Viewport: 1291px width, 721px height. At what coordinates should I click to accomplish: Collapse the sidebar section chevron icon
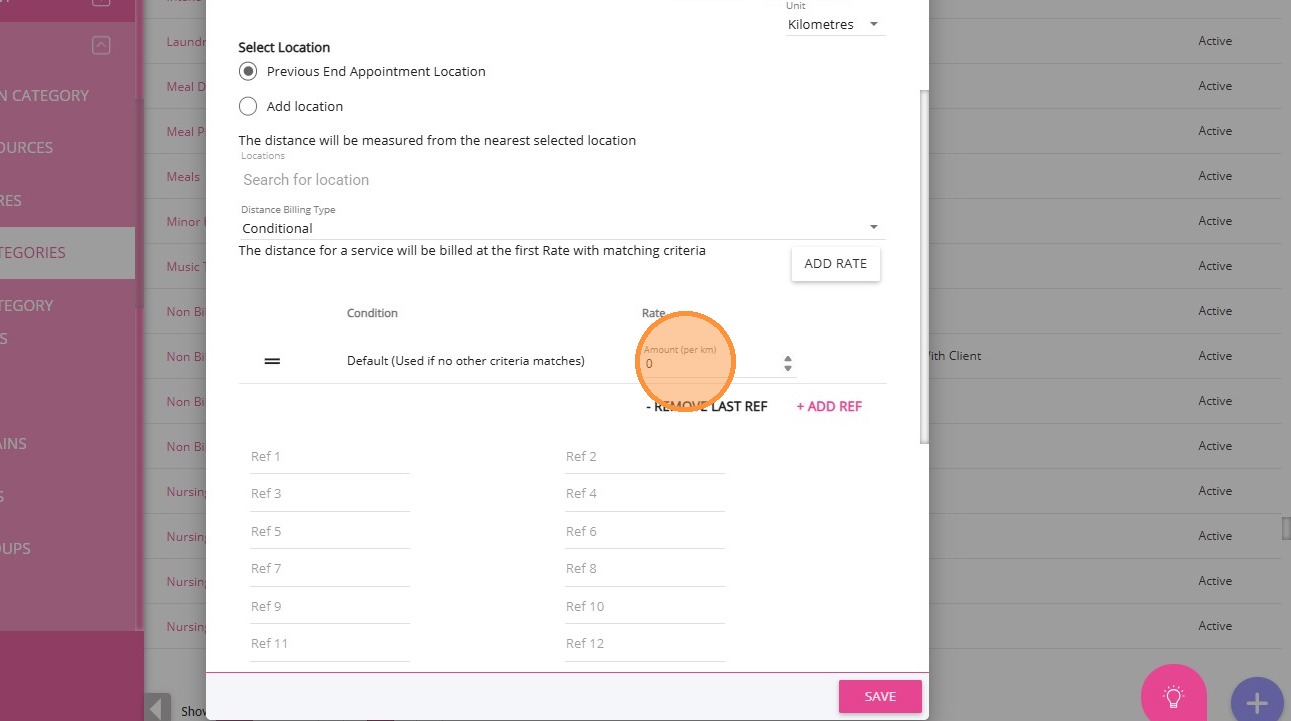(x=100, y=45)
